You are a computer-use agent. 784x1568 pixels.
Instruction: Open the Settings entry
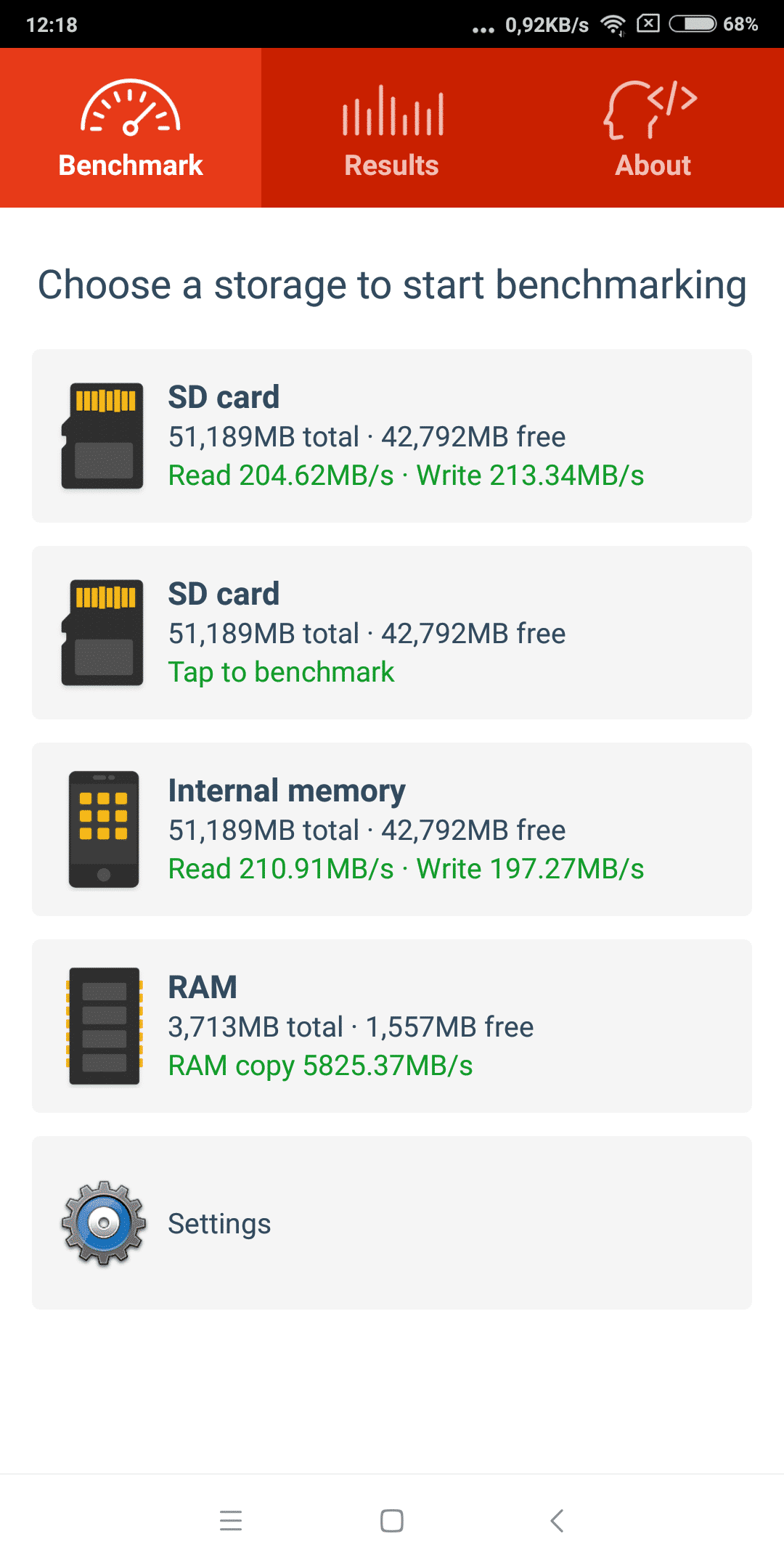tap(392, 1222)
